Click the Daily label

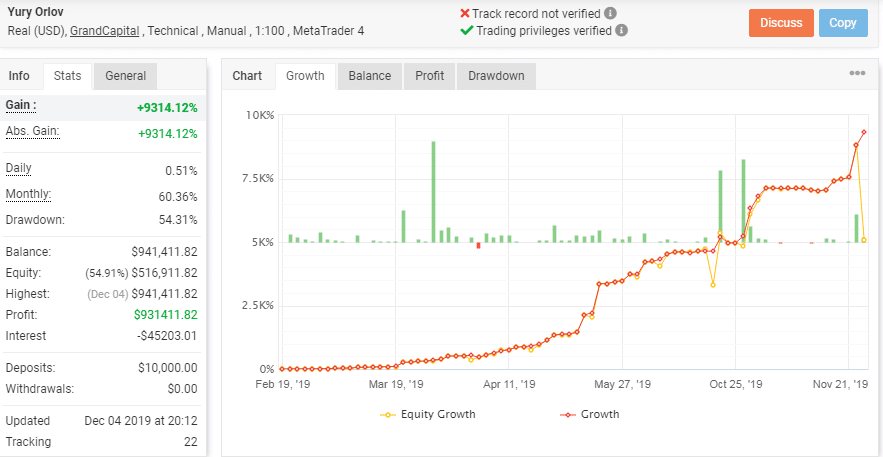point(19,168)
